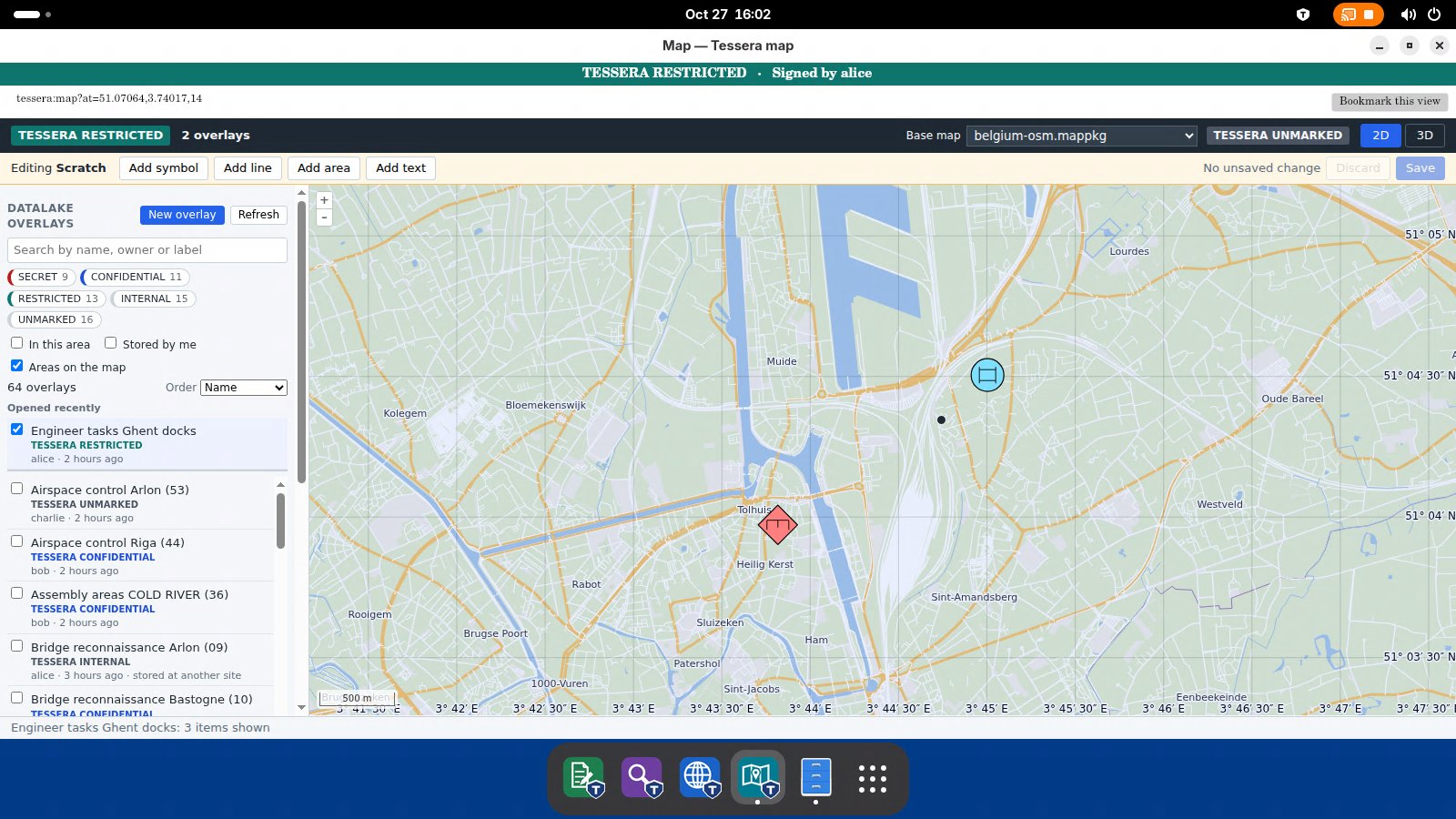Show all applications grid in dock
This screenshot has width=1456, height=819.
point(873,778)
